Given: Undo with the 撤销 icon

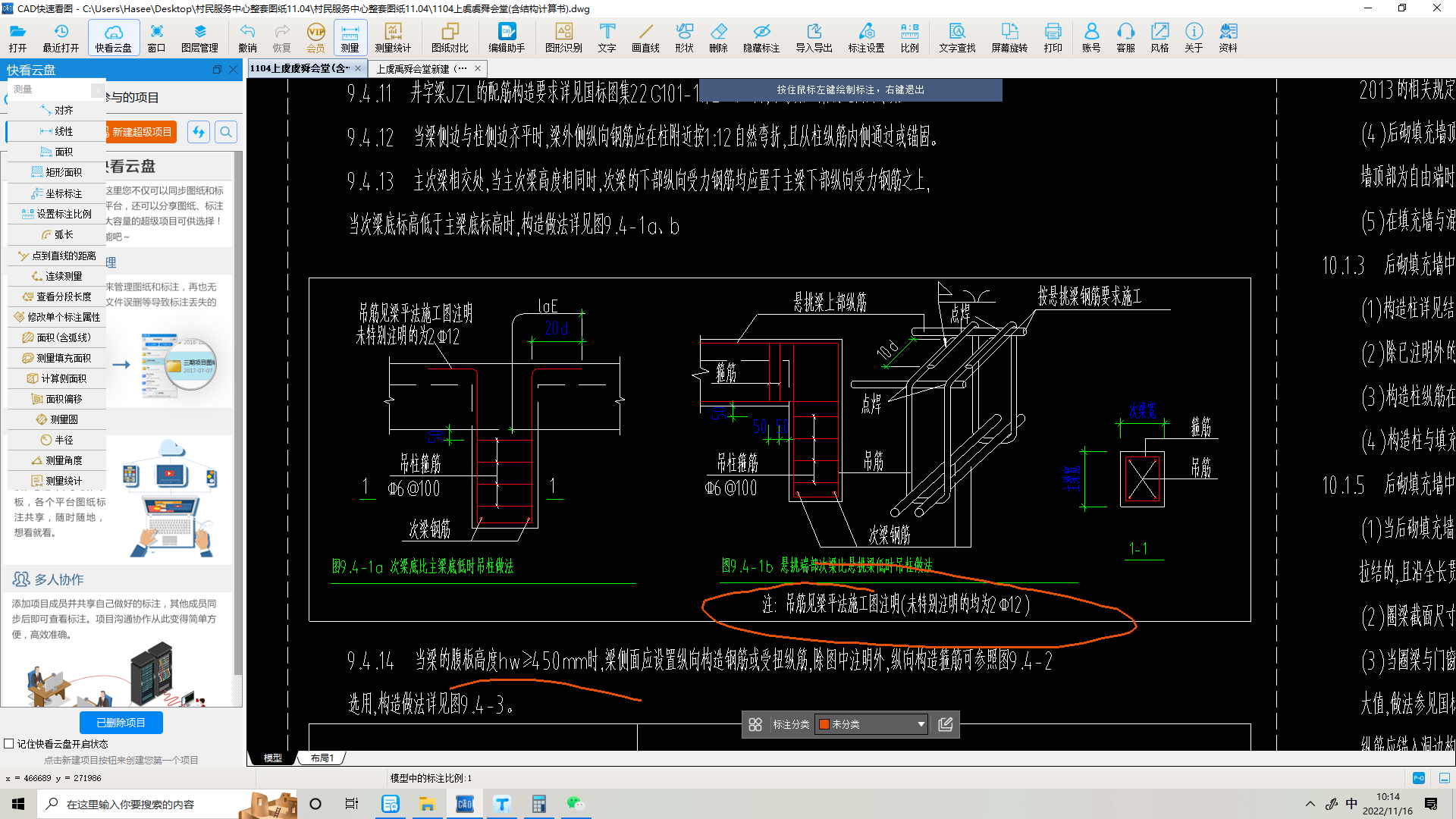Looking at the screenshot, I should tap(247, 37).
